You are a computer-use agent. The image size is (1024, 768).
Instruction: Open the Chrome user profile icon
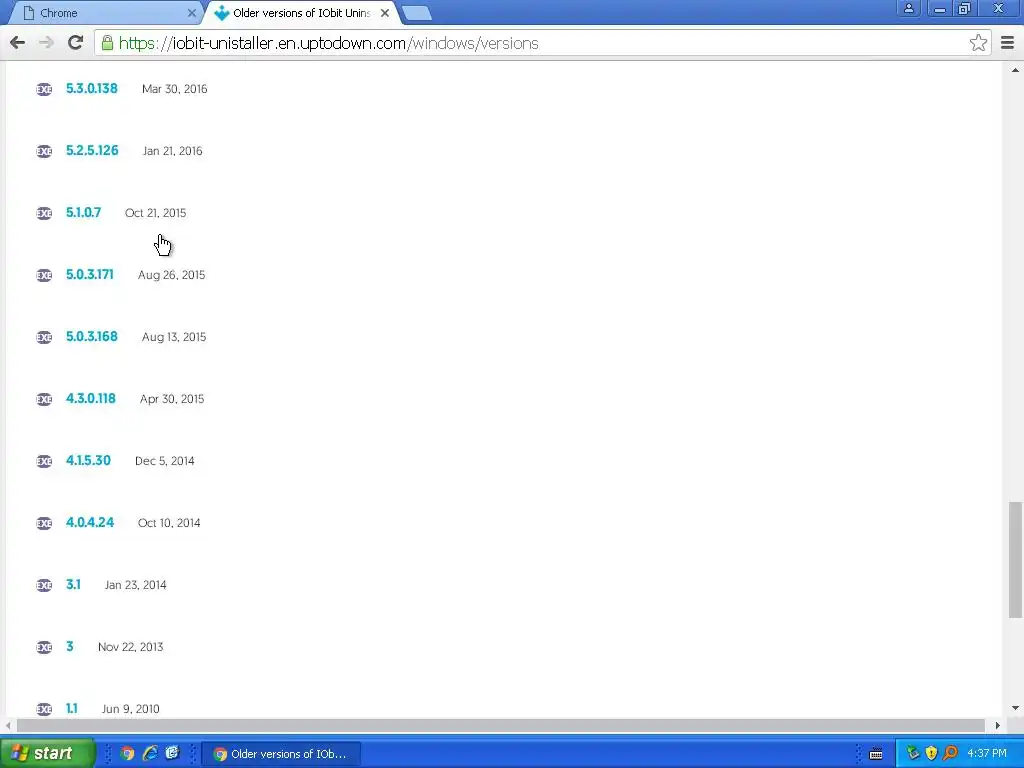pyautogui.click(x=908, y=8)
